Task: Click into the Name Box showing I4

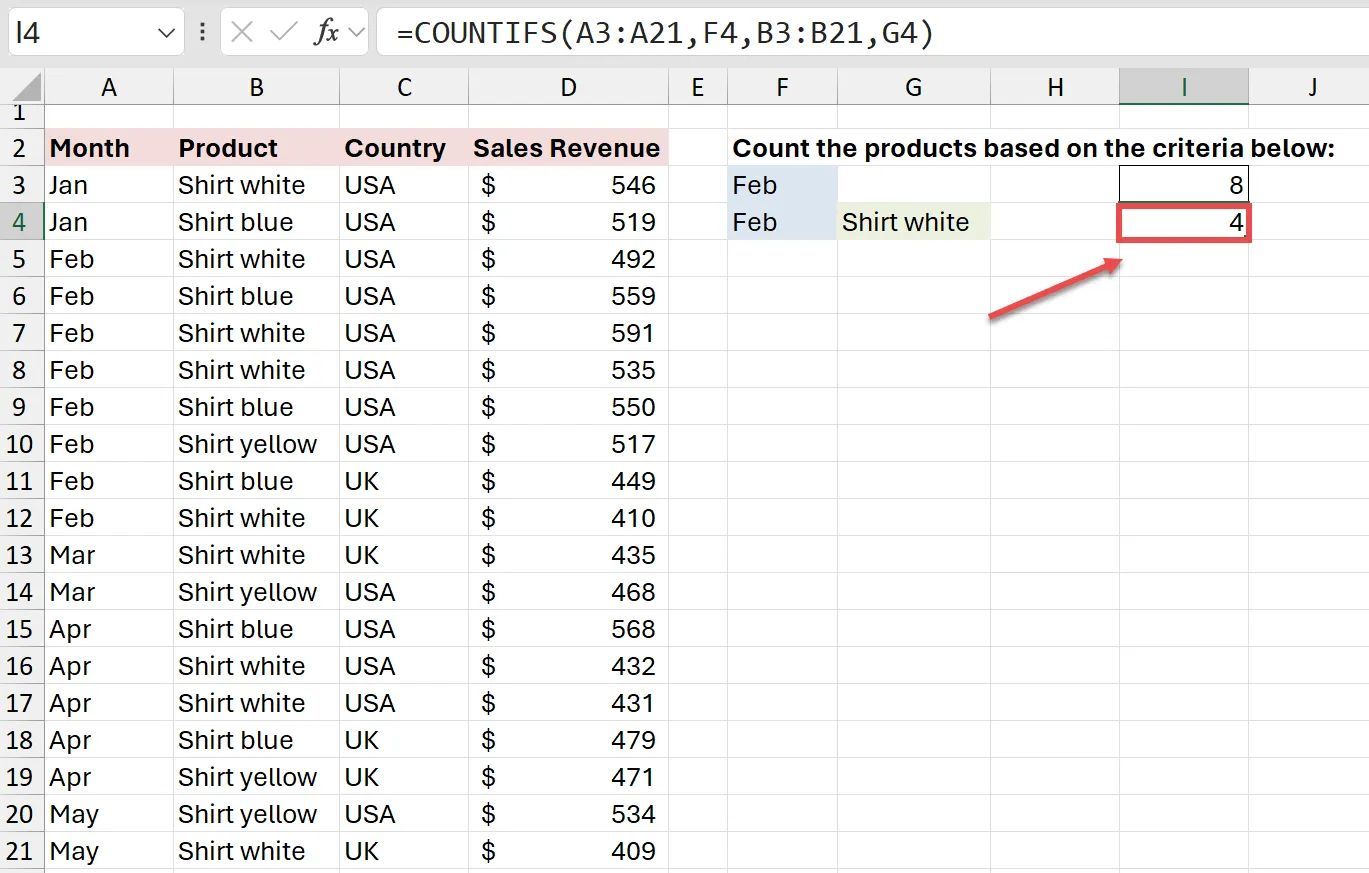Action: (x=80, y=33)
